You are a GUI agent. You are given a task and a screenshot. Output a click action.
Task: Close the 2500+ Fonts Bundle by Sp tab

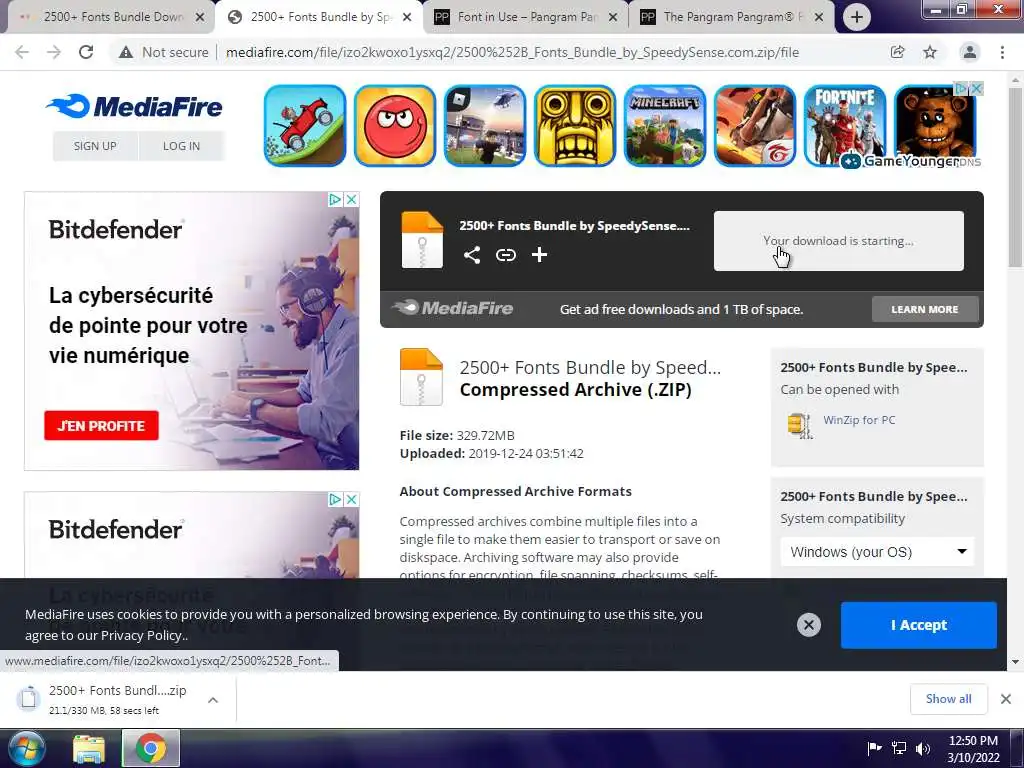(x=407, y=18)
